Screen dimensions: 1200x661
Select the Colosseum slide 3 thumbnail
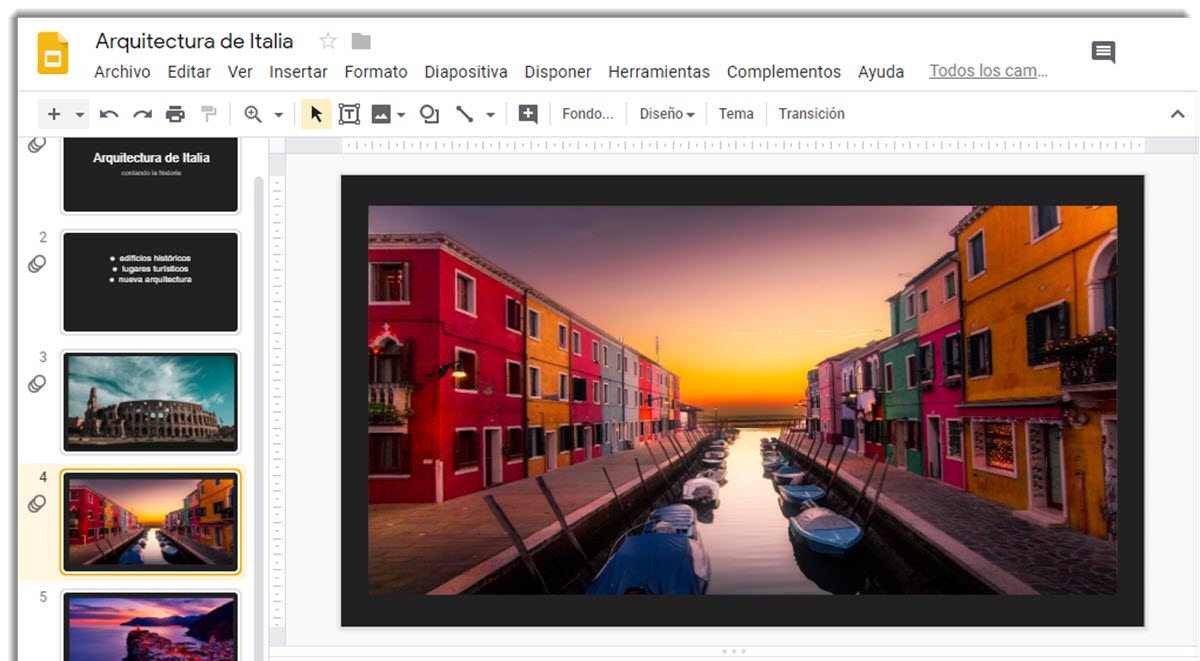click(151, 401)
